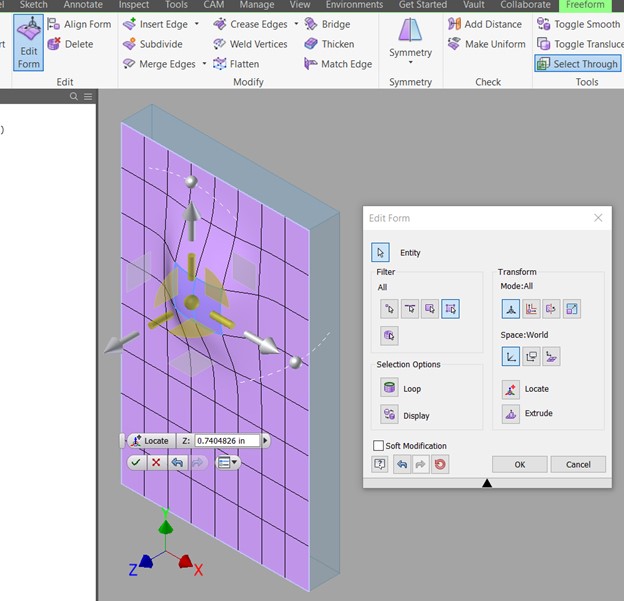This screenshot has width=624, height=601.
Task: Choose World space coordinate option
Action: tap(511, 356)
